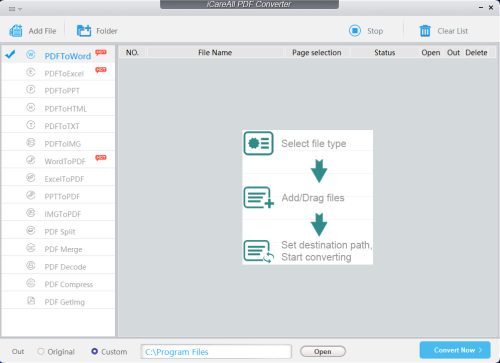Select the PDFToHTML mode icon
Viewport: 500px width, 363px height.
[x=31, y=107]
